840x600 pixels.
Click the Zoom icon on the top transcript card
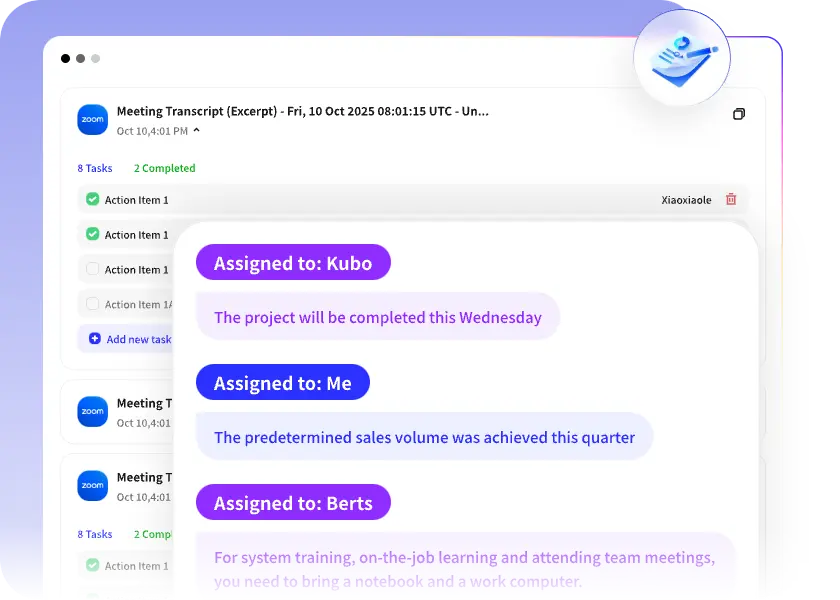92,119
